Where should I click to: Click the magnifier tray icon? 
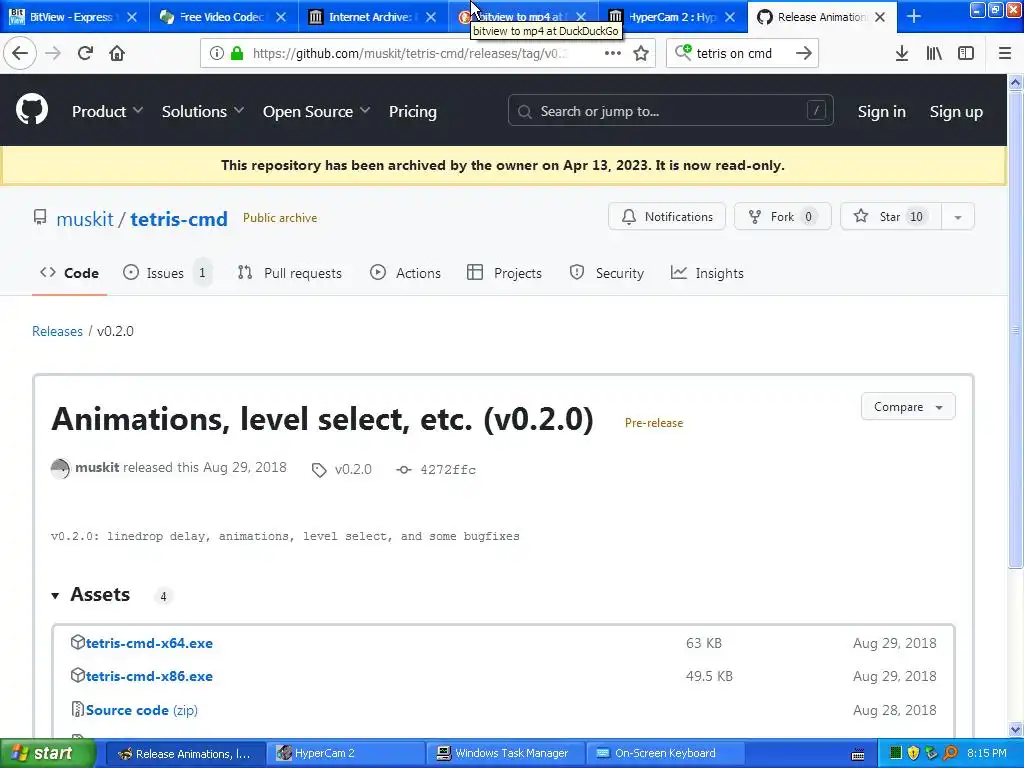[950, 754]
